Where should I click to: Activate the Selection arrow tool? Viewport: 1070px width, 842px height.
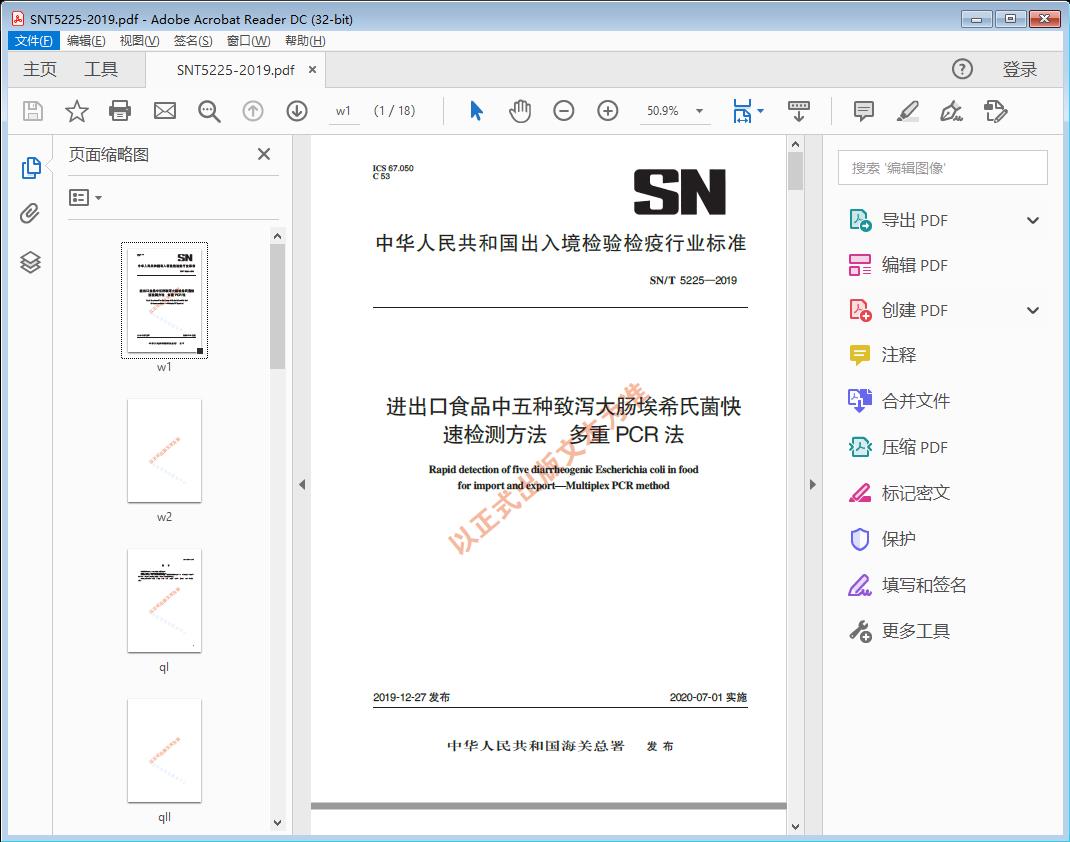[475, 111]
